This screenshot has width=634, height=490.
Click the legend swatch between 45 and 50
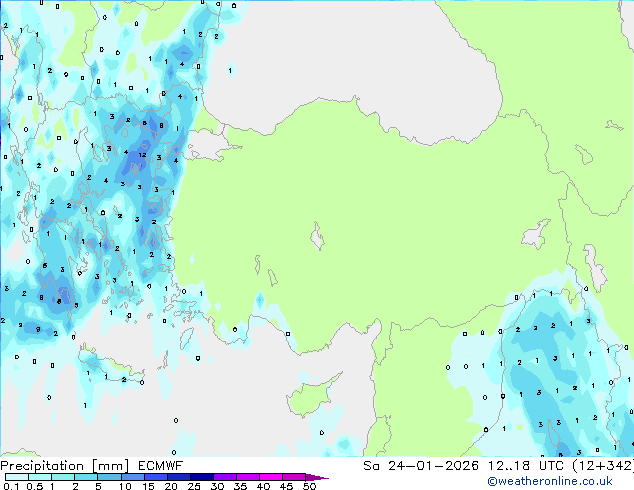pos(294,477)
